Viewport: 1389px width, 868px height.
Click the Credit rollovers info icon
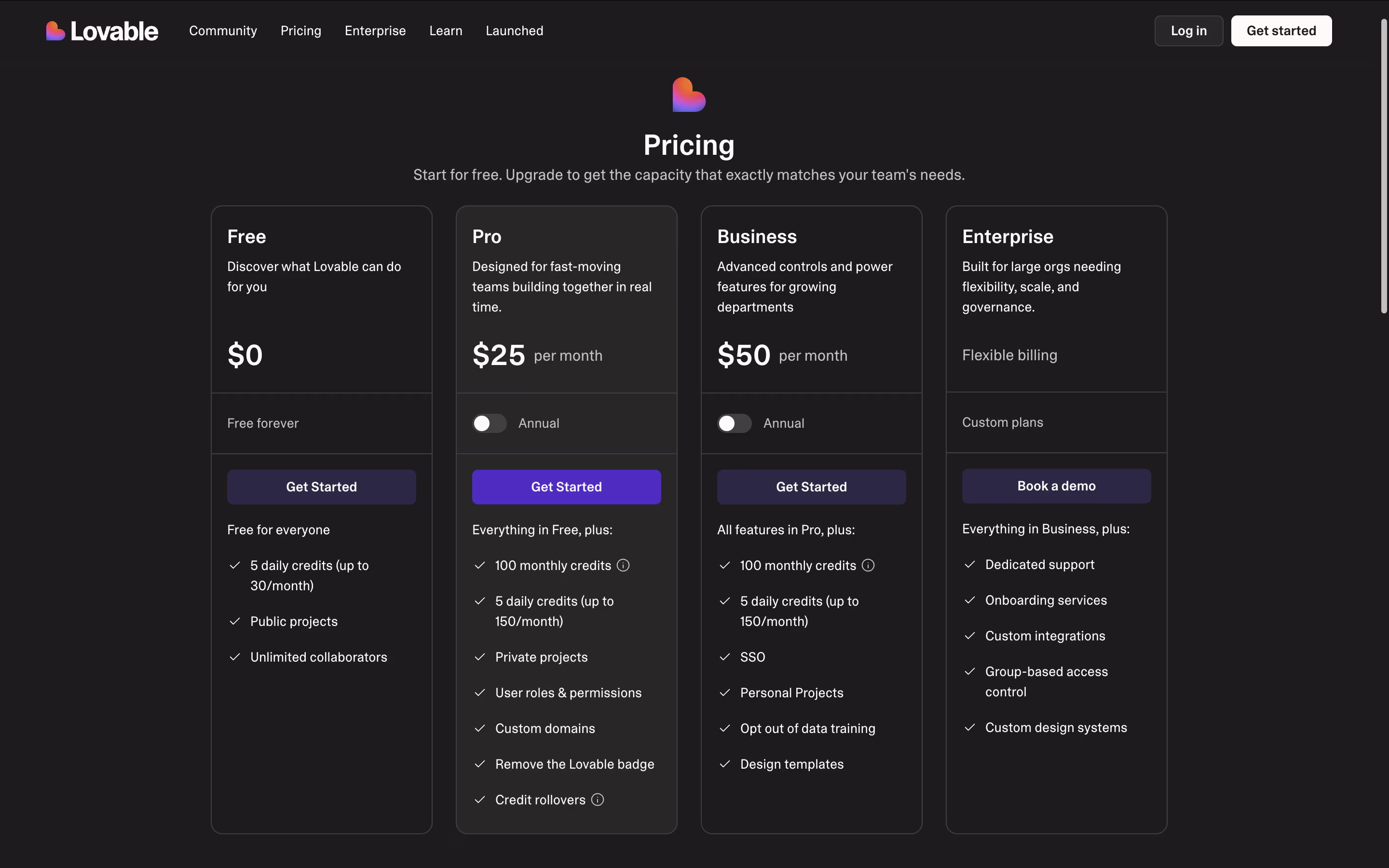(598, 800)
